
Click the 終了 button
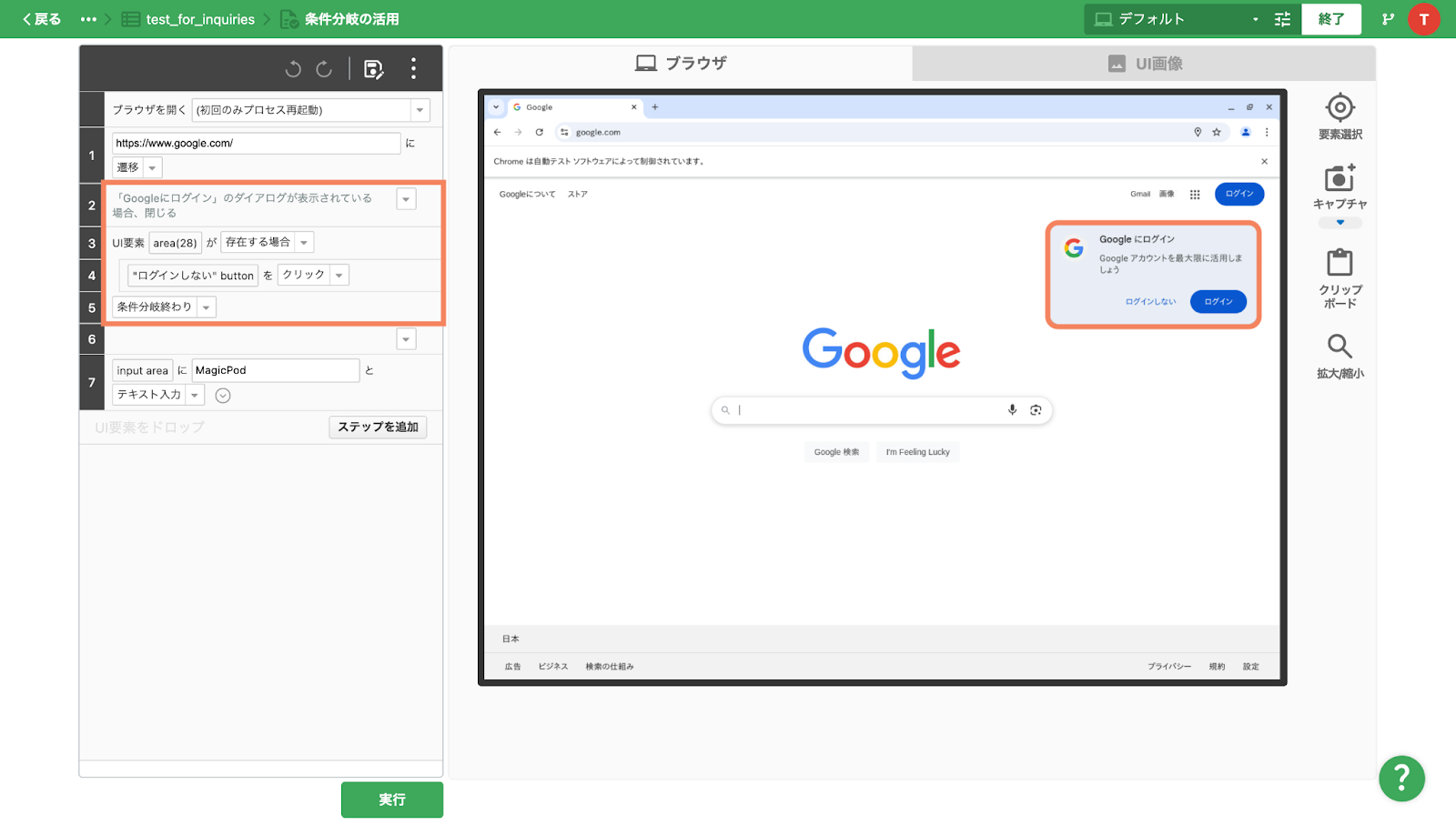(1331, 19)
